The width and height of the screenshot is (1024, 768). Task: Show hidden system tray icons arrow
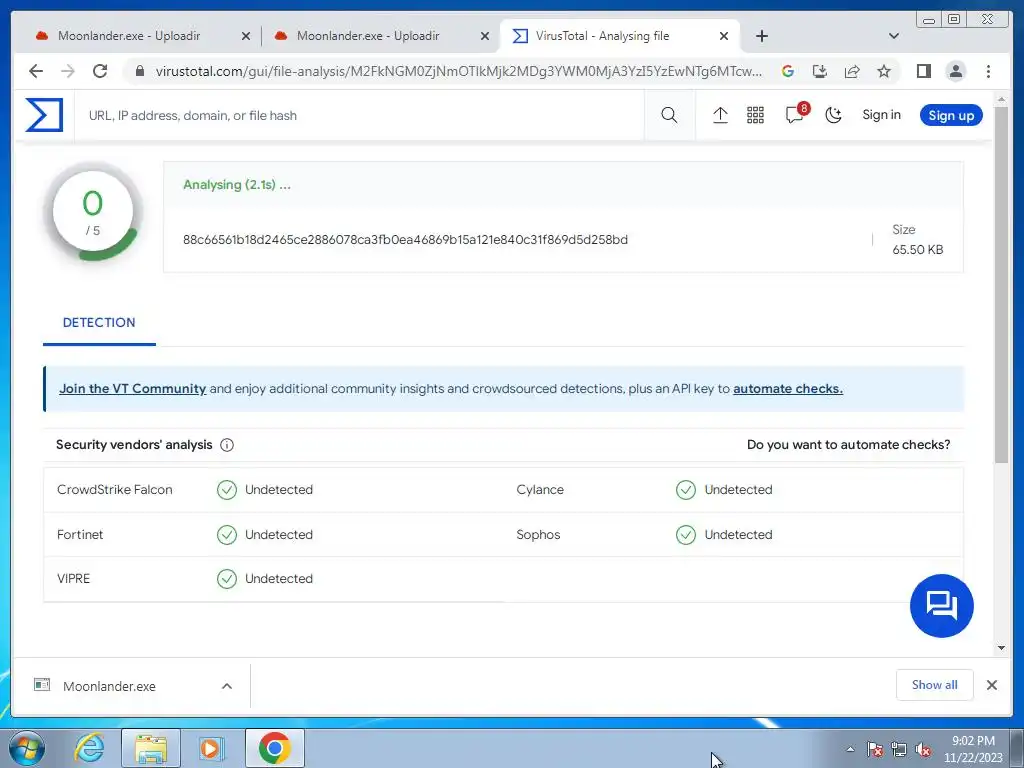850,749
